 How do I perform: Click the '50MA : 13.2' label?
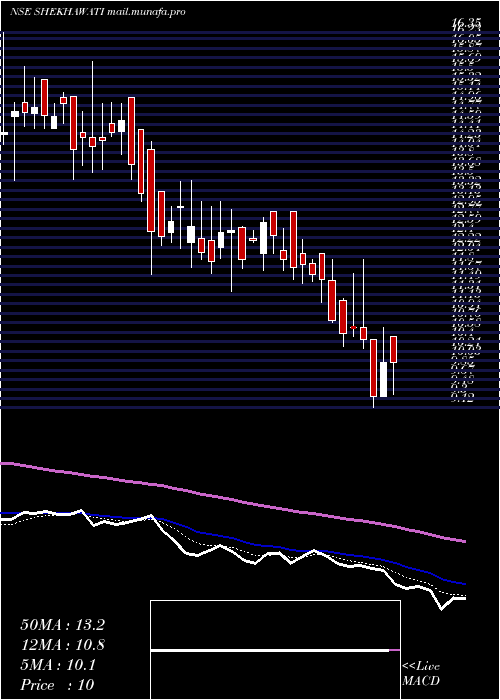pos(62,625)
